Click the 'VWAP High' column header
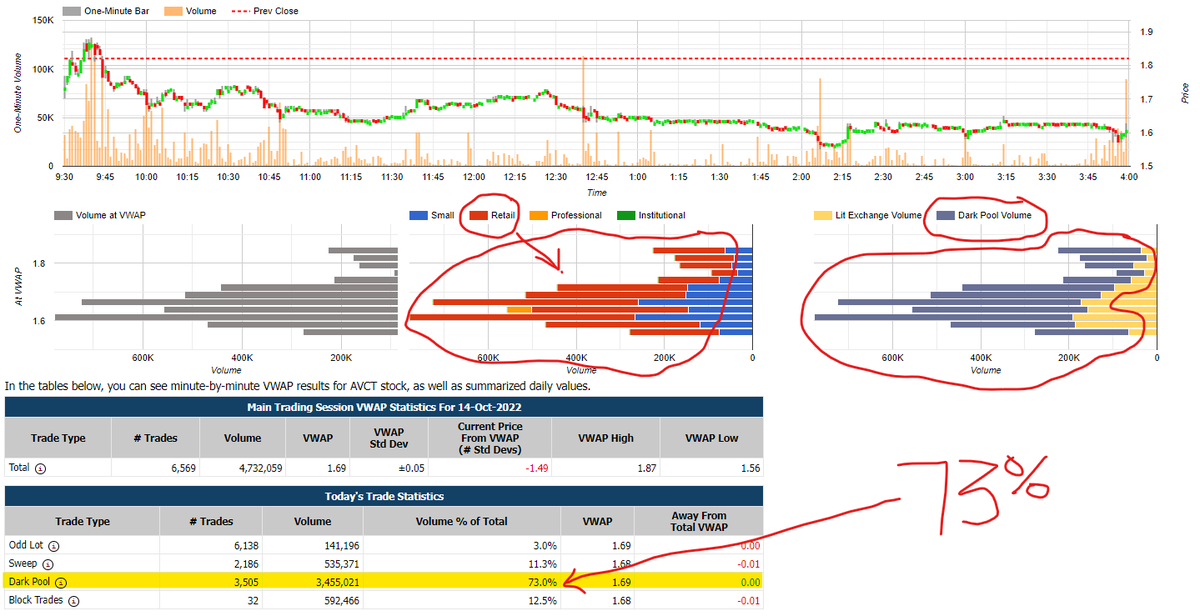The width and height of the screenshot is (1200, 616). pos(606,438)
